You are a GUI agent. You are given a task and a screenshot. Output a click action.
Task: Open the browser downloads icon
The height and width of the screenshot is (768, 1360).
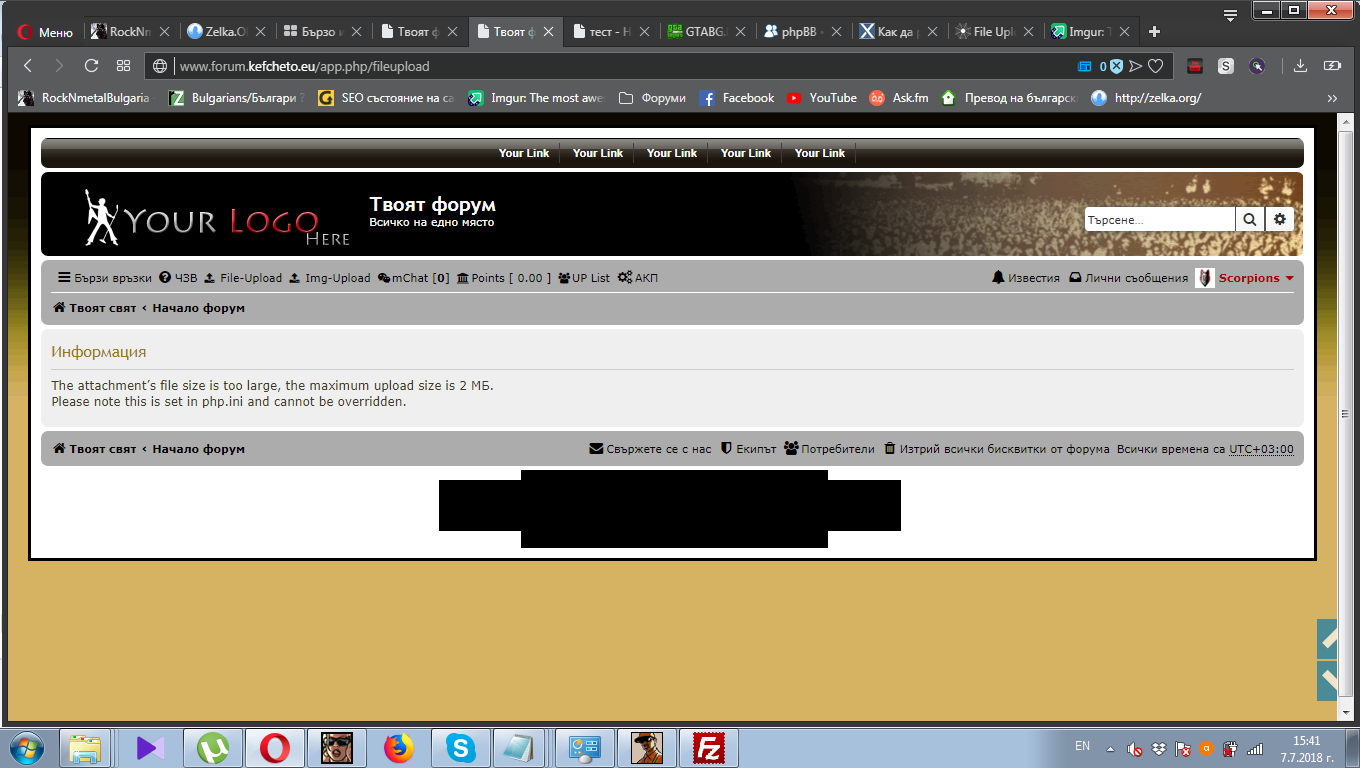pyautogui.click(x=1300, y=66)
